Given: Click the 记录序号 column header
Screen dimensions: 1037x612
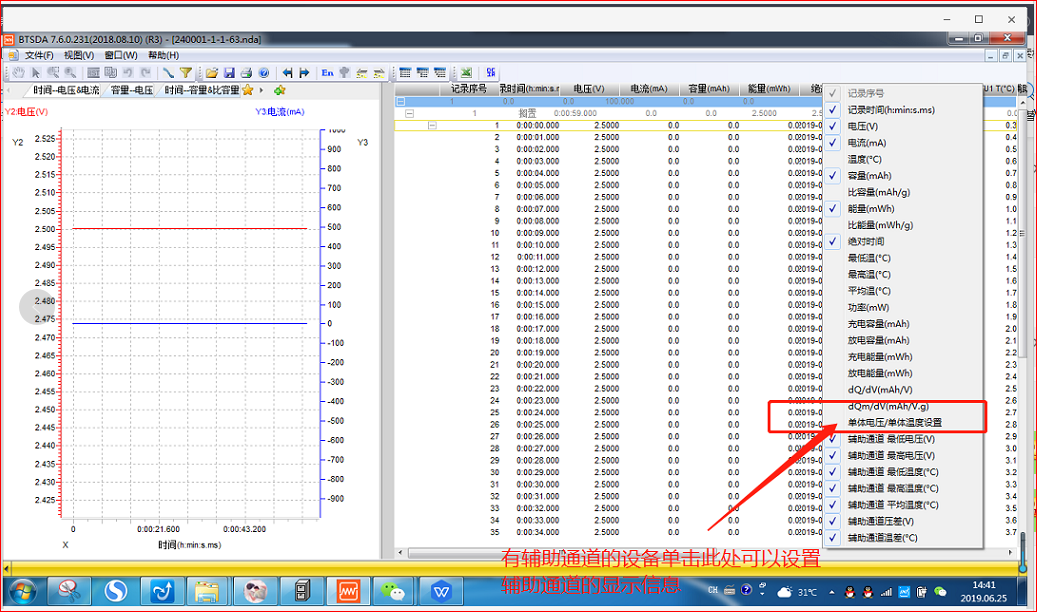Looking at the screenshot, I should point(468,89).
